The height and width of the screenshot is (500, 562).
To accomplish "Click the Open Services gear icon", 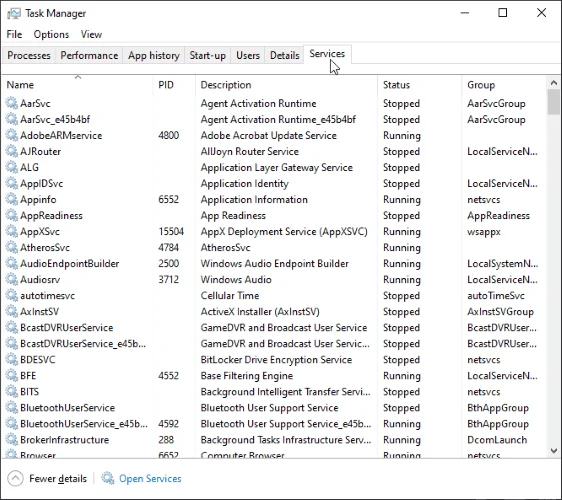I will [107, 478].
